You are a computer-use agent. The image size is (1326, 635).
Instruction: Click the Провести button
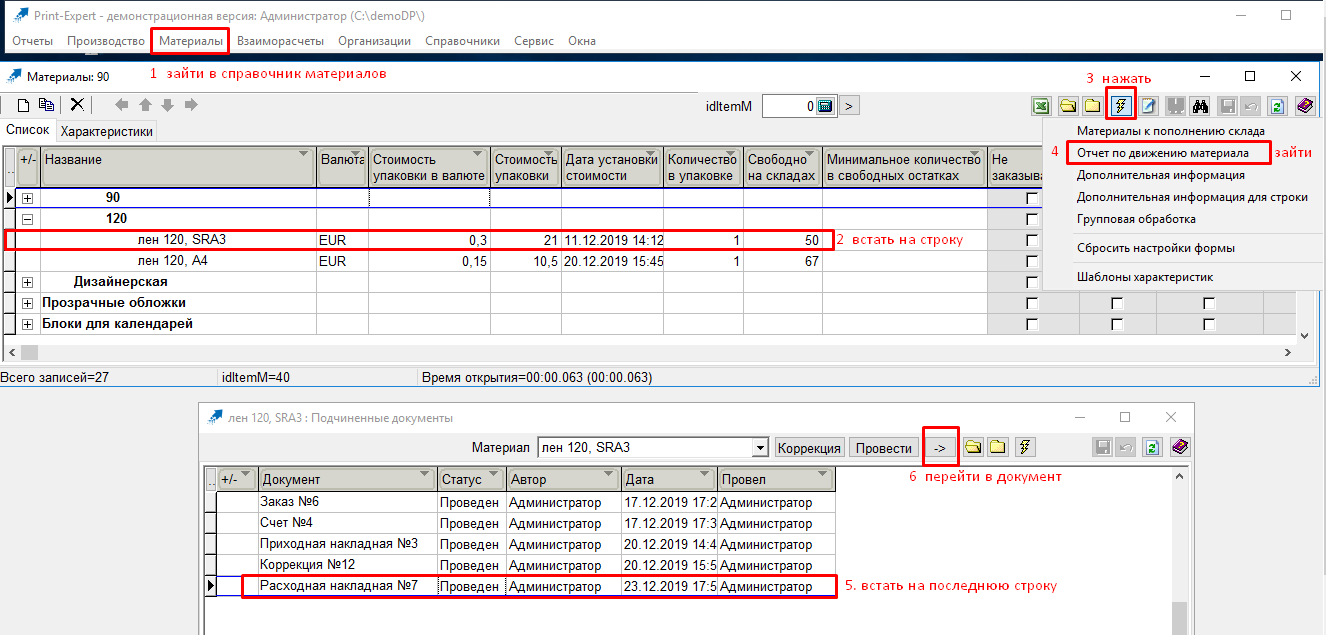point(884,448)
